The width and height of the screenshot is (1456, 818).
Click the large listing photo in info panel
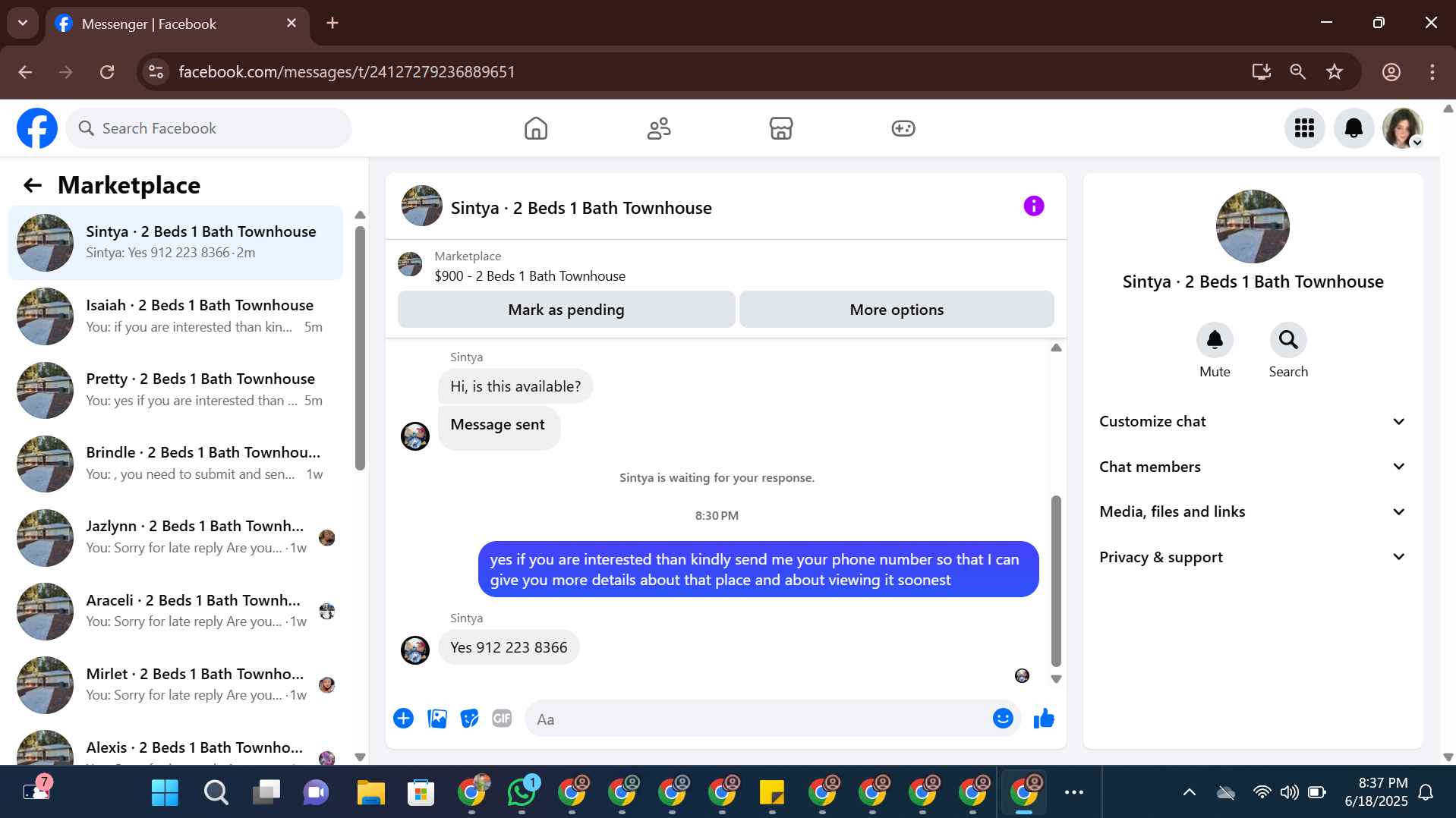pyautogui.click(x=1253, y=226)
